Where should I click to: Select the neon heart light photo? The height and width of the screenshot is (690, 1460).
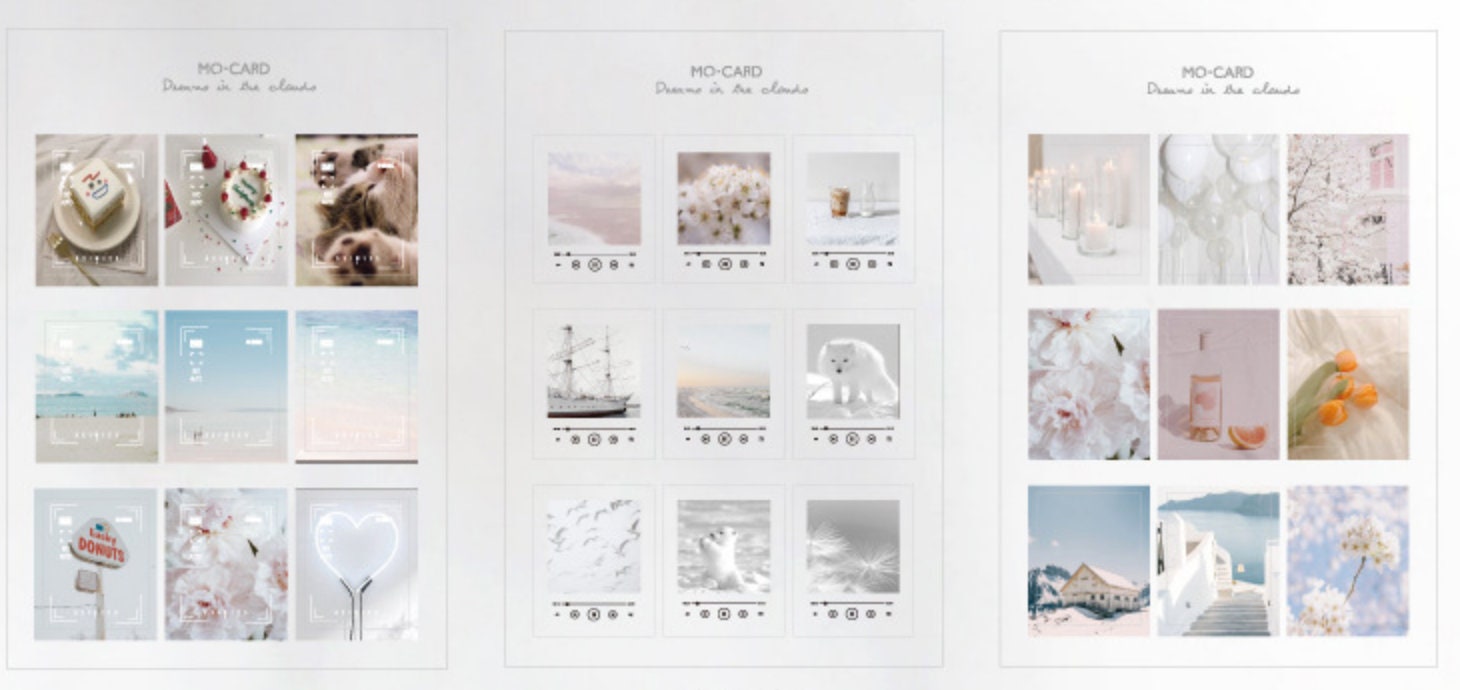(357, 564)
